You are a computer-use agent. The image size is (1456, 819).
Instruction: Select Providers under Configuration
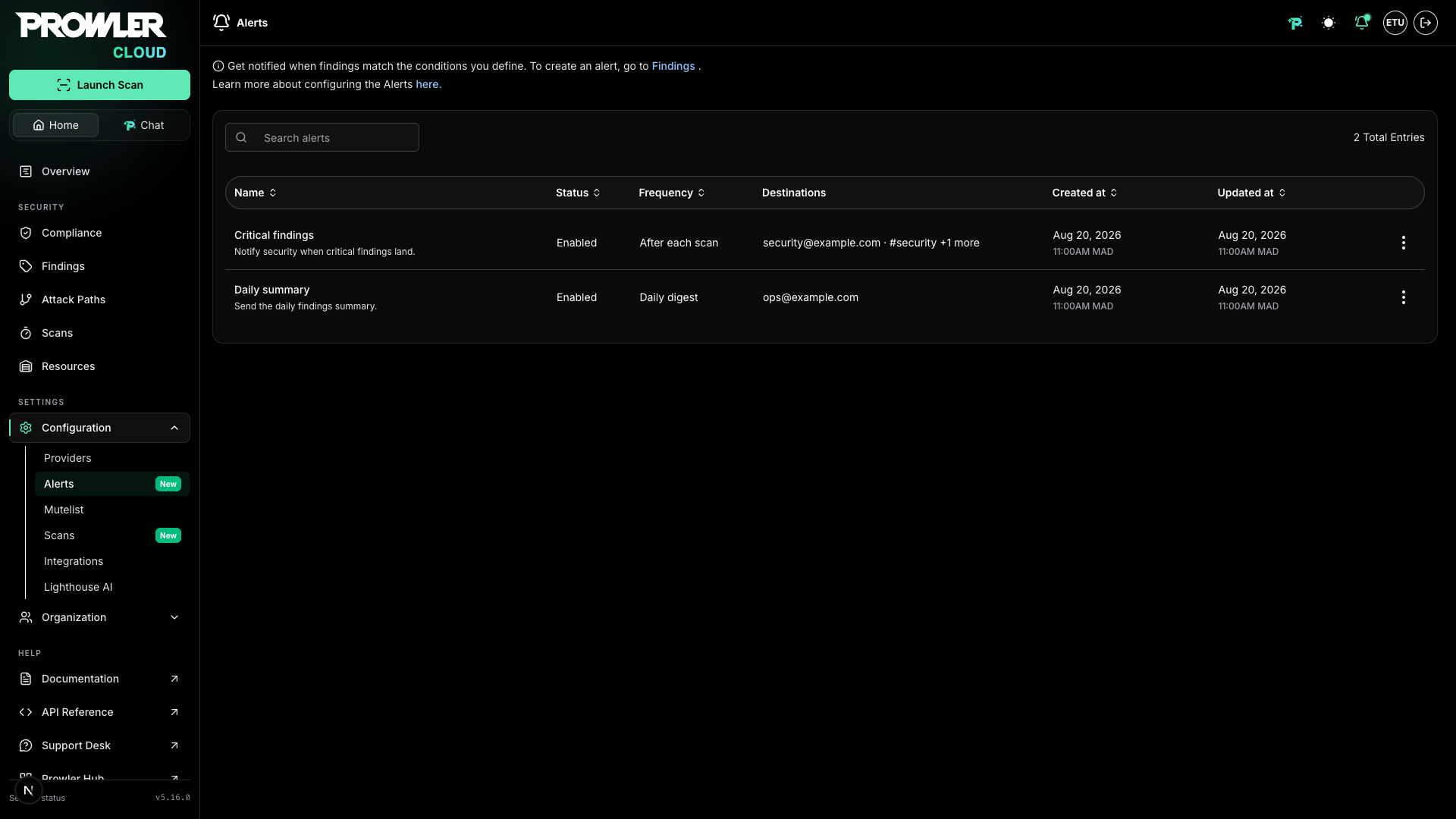point(112,458)
